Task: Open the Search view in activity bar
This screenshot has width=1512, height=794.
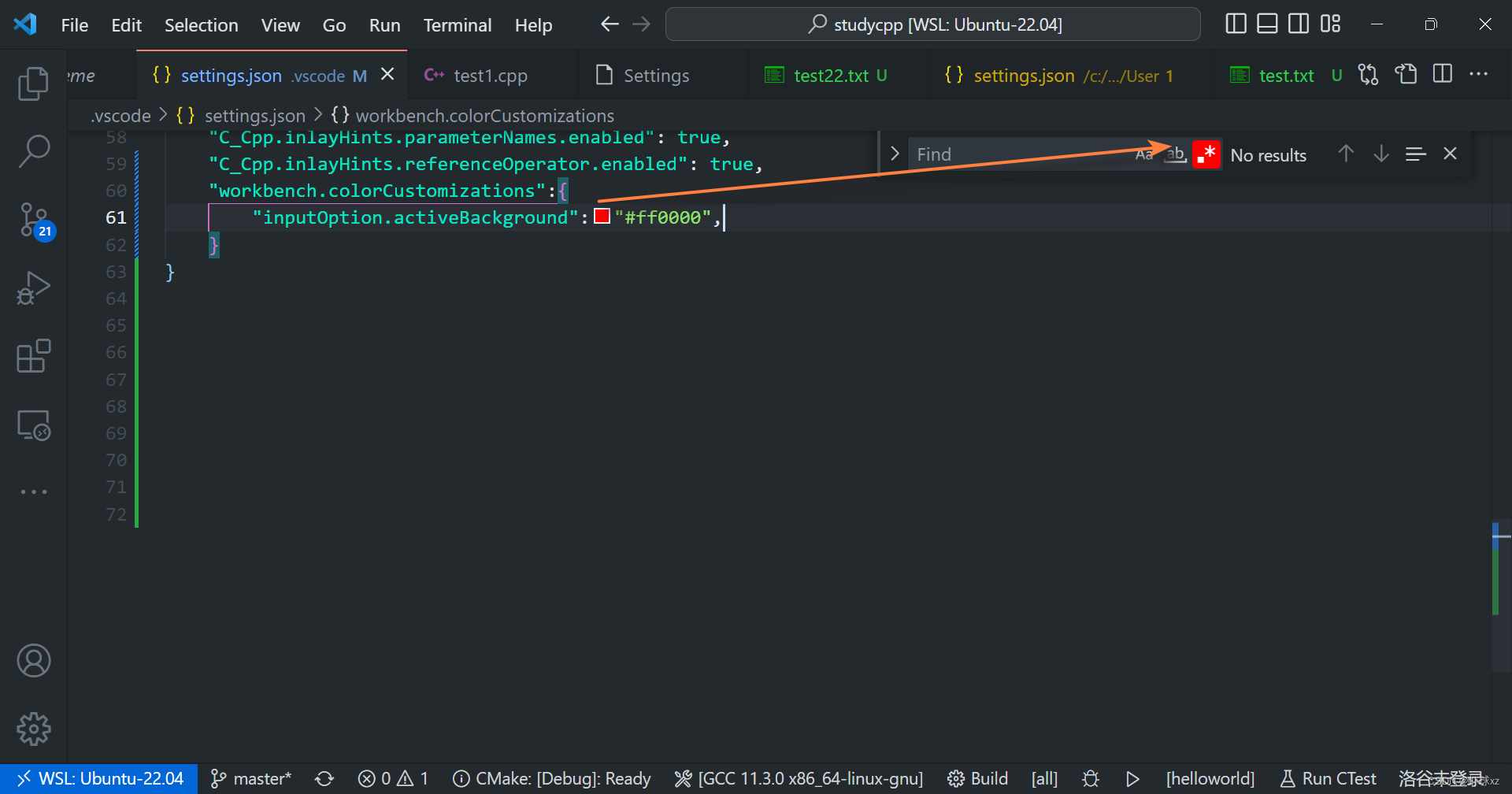Action: [x=33, y=150]
